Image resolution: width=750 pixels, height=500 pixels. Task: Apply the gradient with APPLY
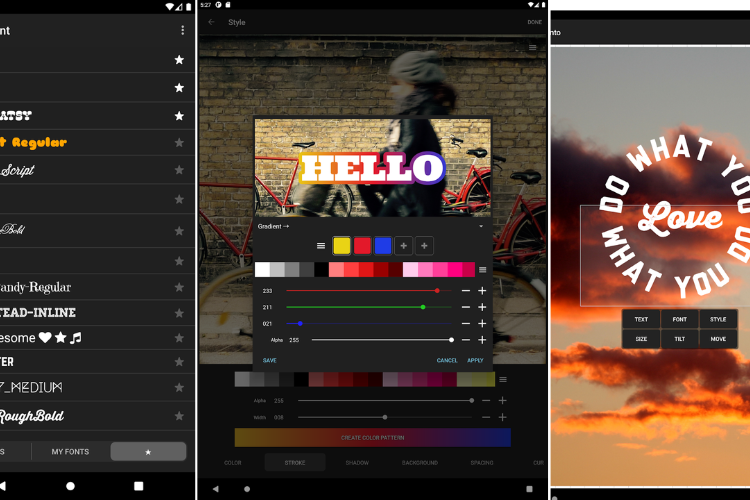(475, 360)
